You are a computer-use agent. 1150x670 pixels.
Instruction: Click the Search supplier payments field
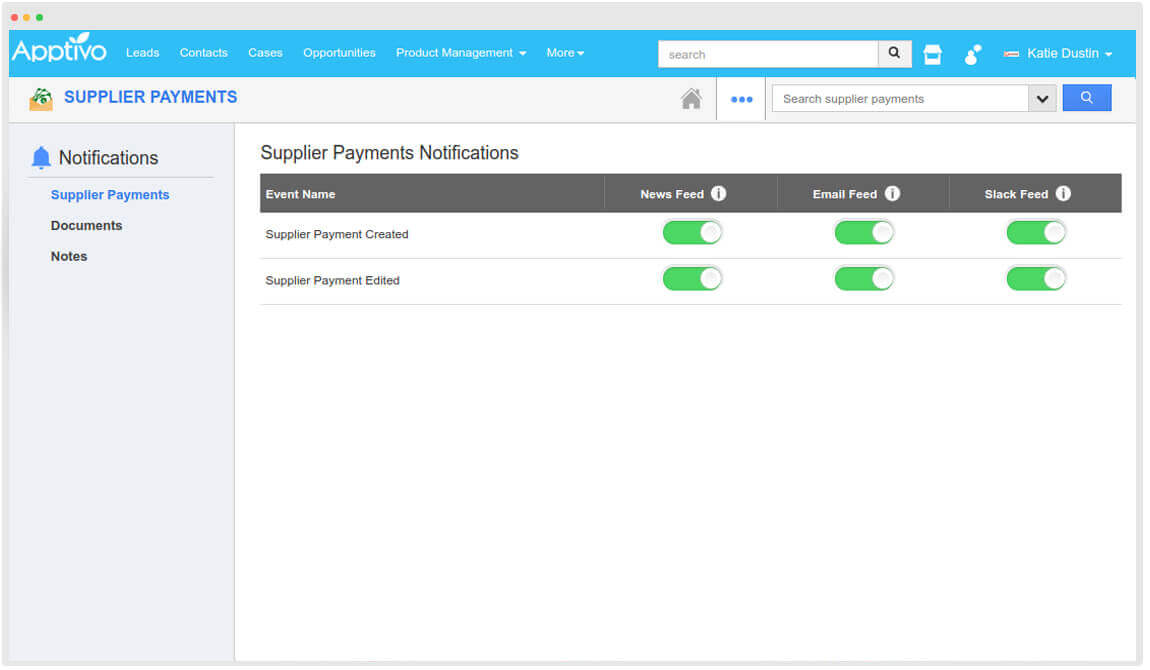[x=899, y=99]
